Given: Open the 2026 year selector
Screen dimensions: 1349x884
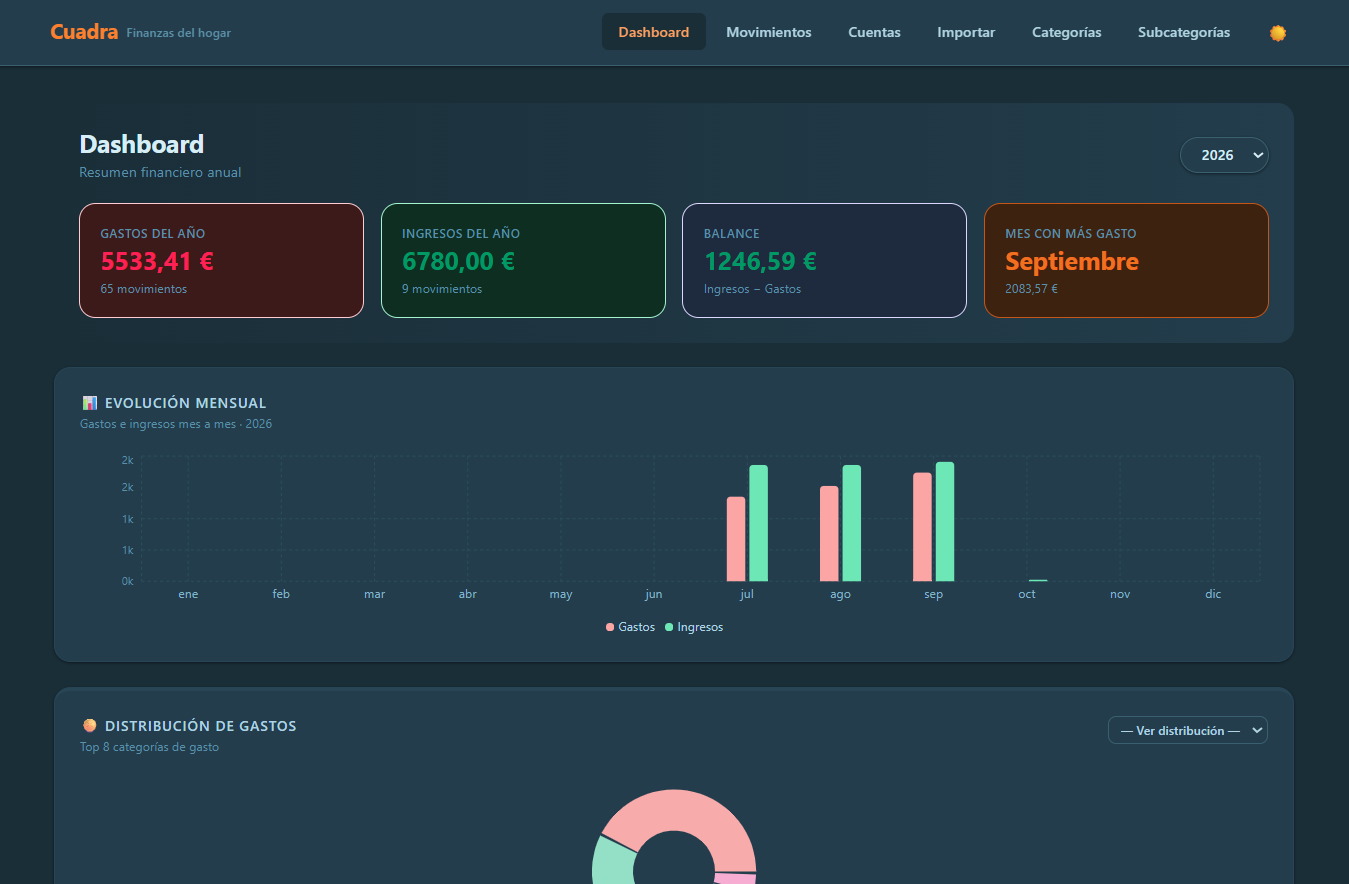Looking at the screenshot, I should pos(1224,155).
